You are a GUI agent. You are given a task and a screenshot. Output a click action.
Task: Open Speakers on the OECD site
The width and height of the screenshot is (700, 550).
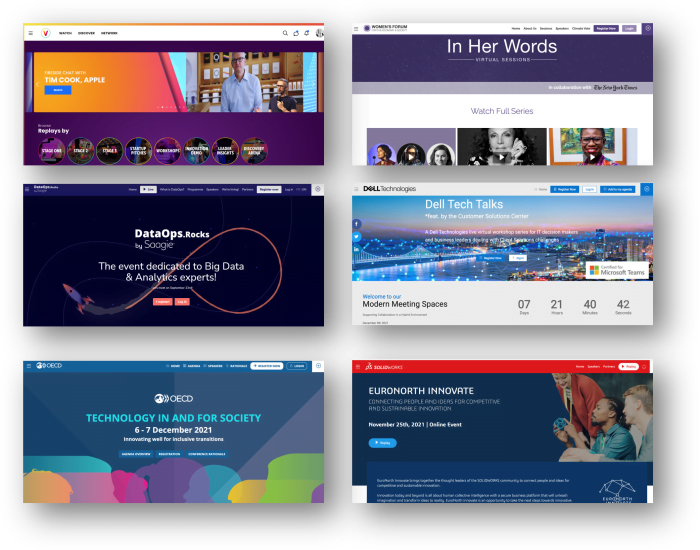point(213,366)
